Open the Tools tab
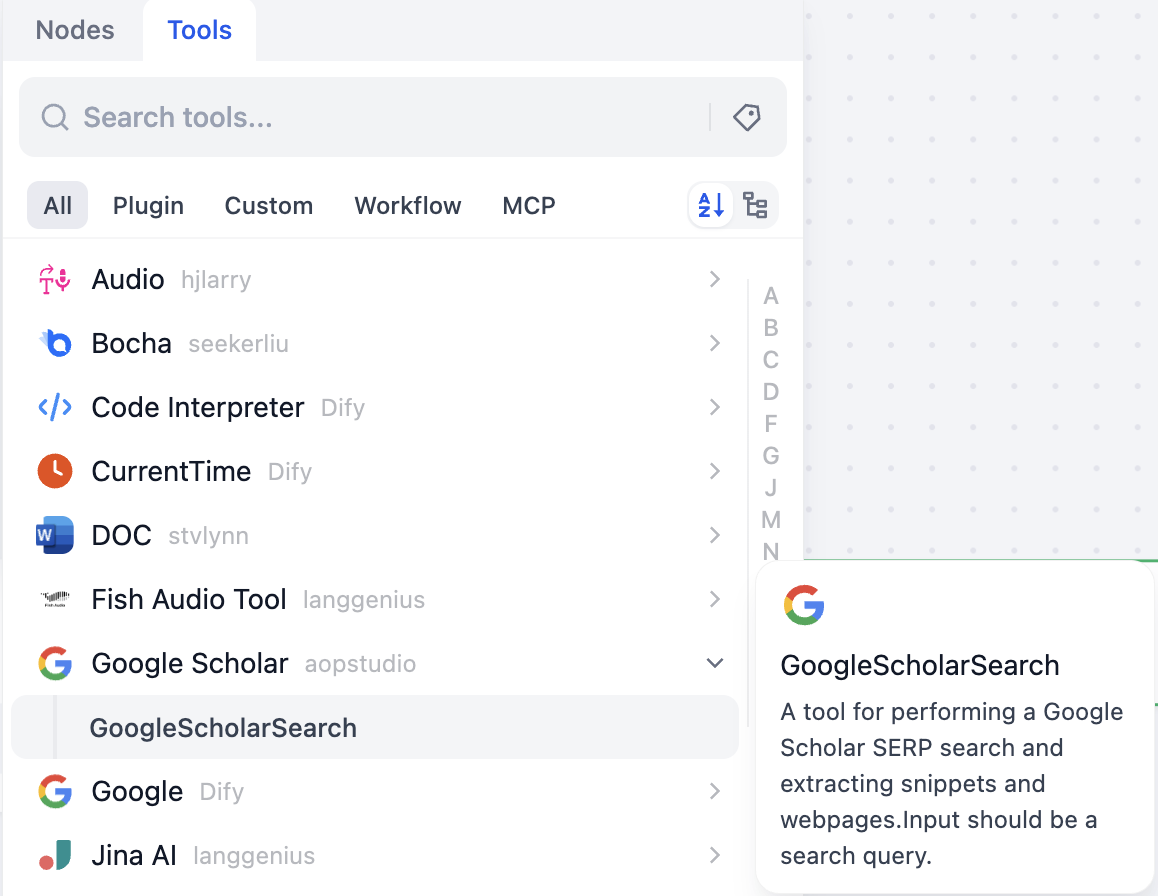This screenshot has height=896, width=1158. point(200,30)
